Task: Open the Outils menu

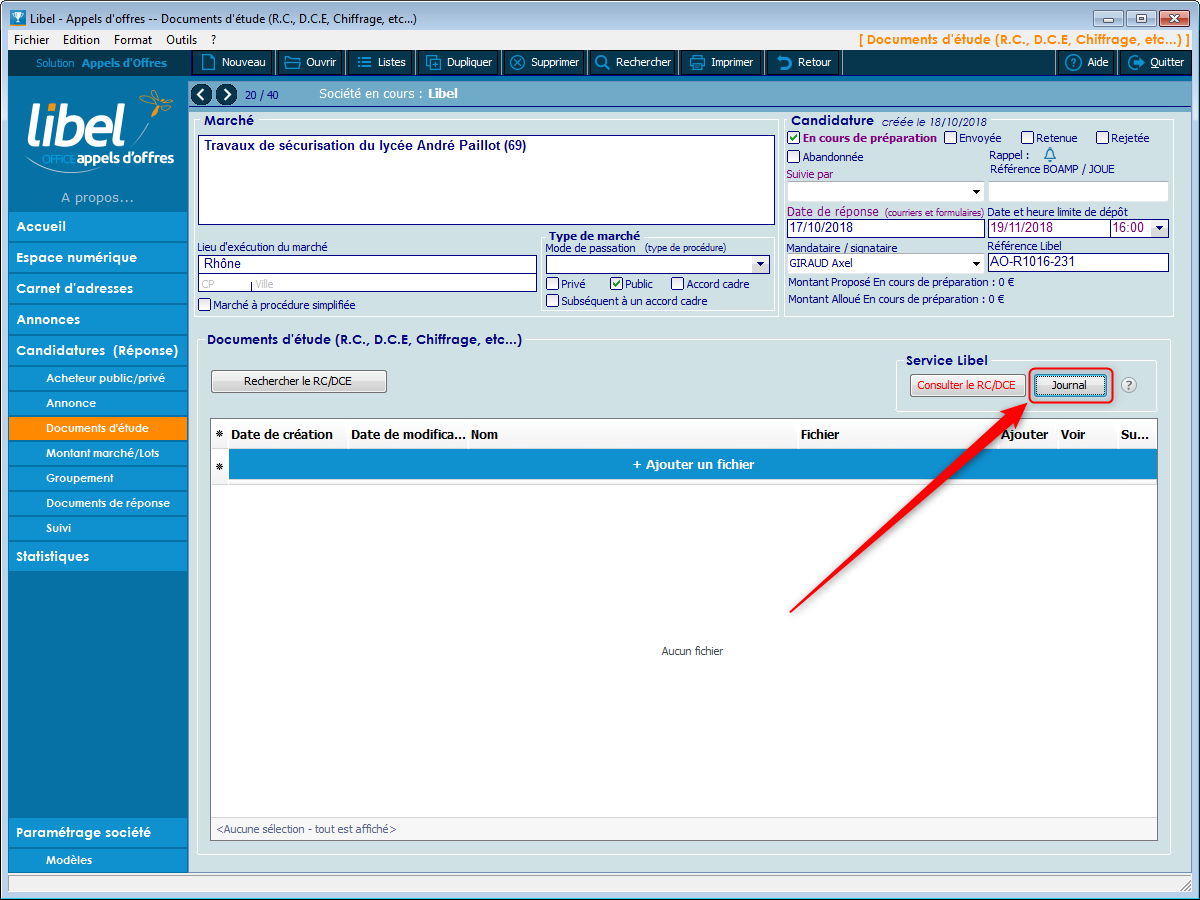Action: 181,40
